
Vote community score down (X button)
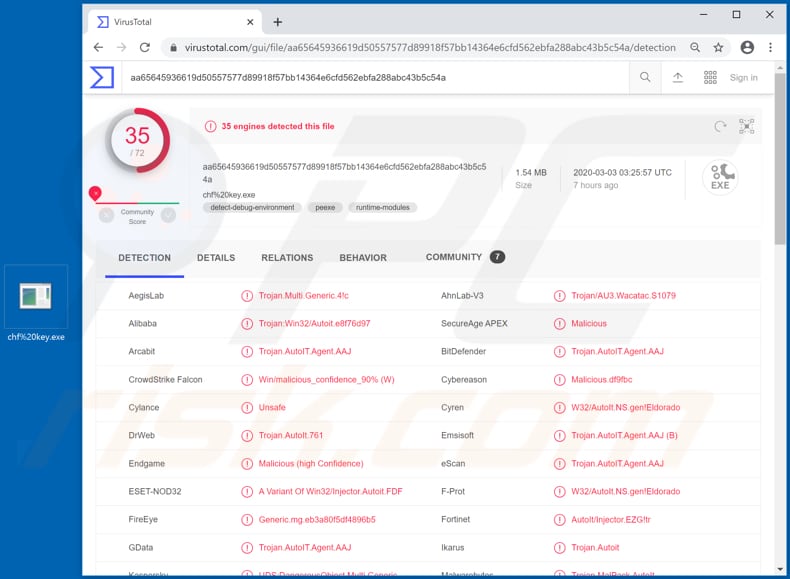[106, 215]
